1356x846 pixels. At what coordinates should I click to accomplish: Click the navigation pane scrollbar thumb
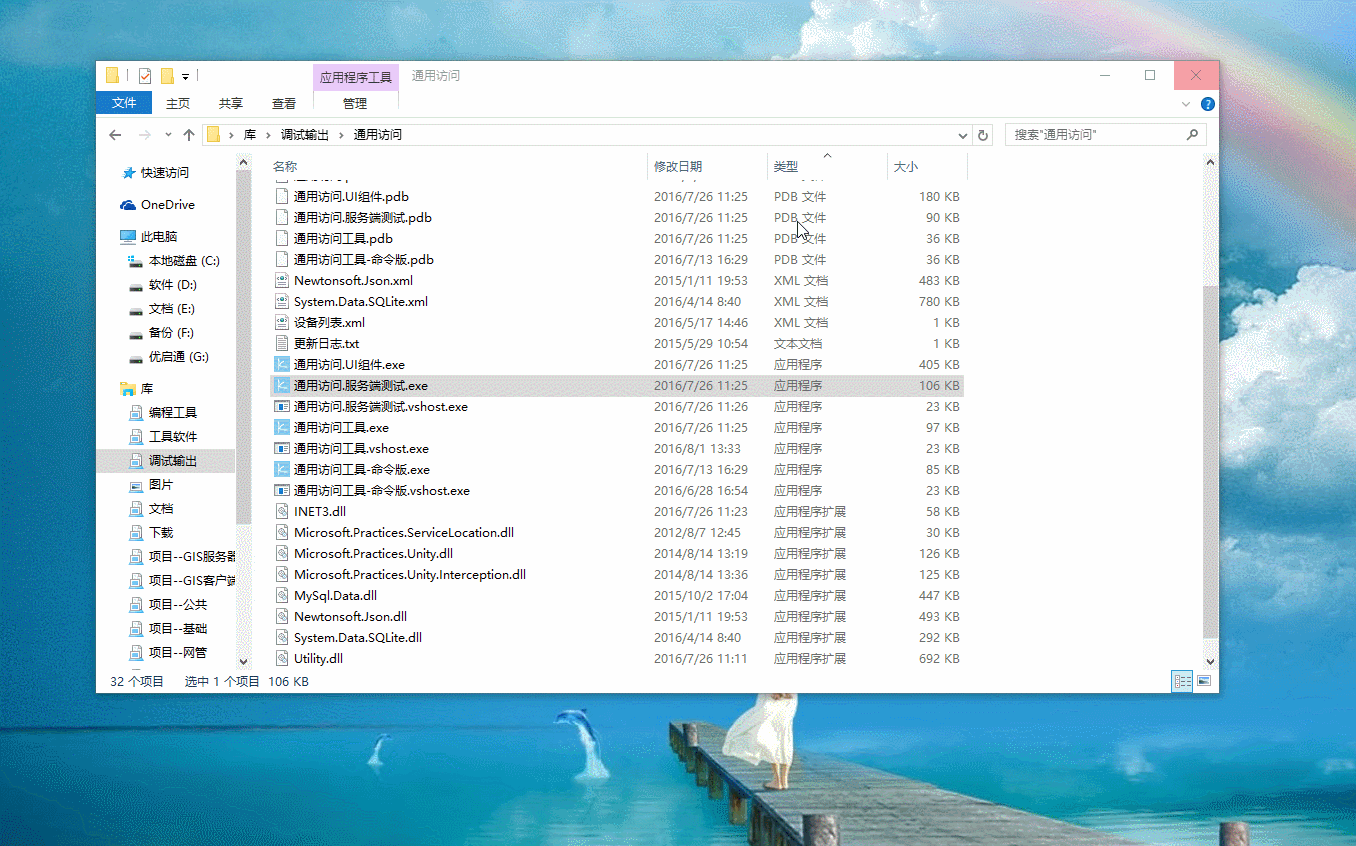tap(243, 347)
